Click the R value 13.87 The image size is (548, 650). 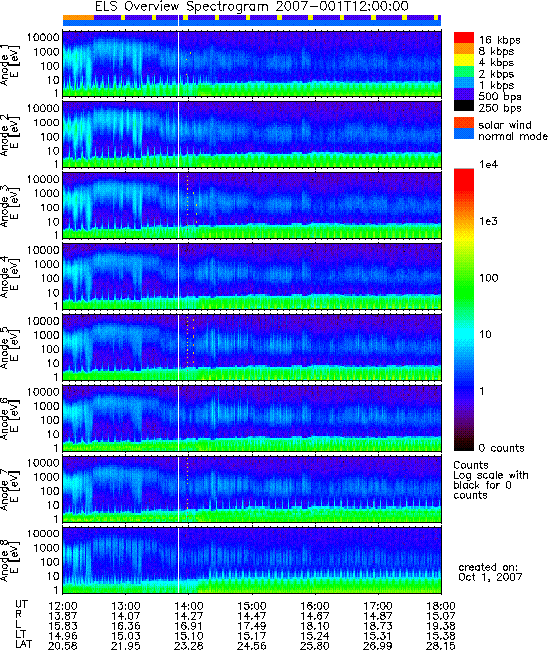(x=63, y=616)
